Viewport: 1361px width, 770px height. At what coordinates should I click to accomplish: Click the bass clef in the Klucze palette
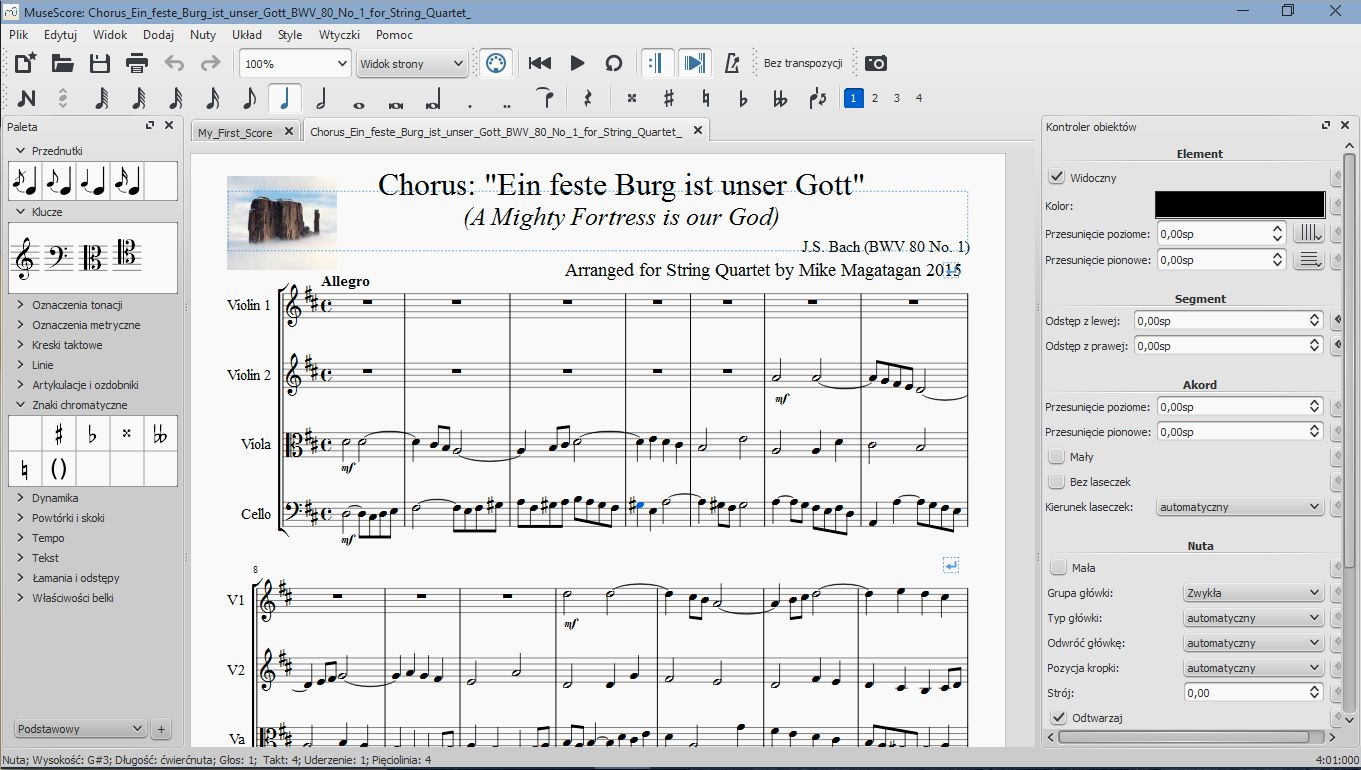click(x=56, y=258)
